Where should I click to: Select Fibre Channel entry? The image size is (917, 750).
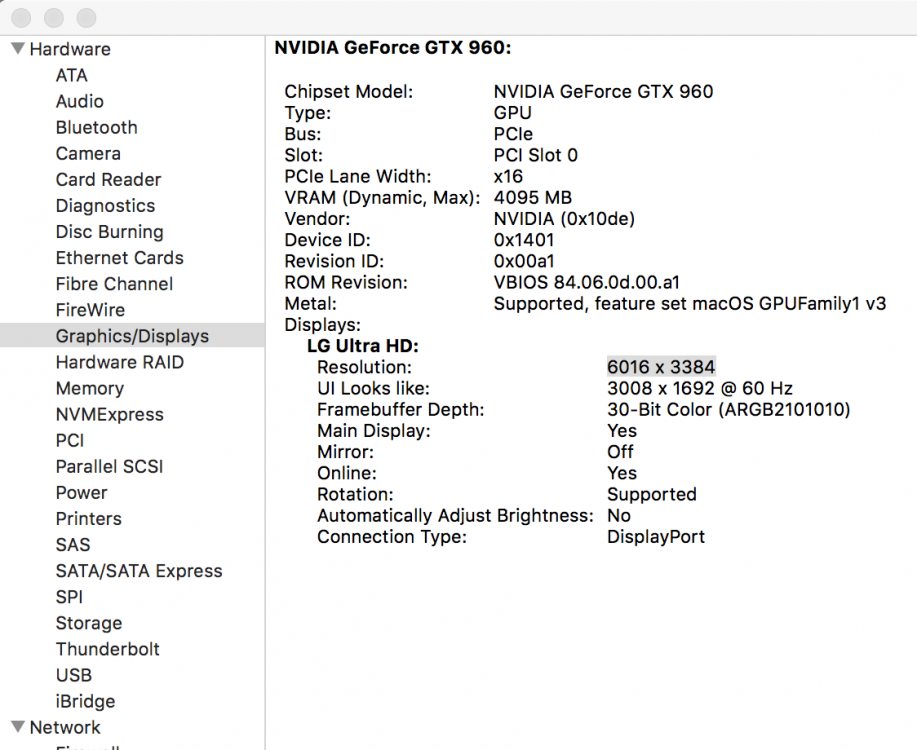click(x=114, y=284)
